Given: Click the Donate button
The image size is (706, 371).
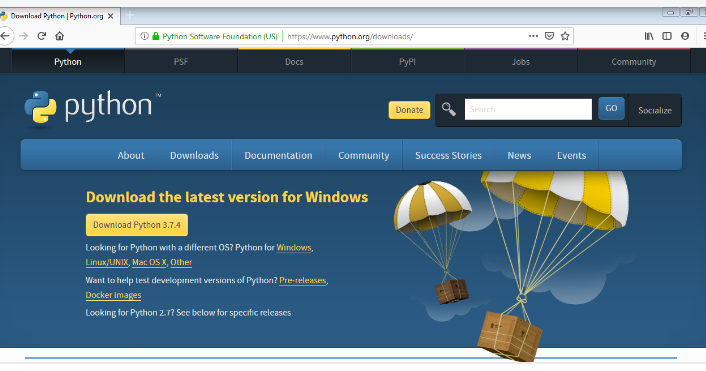Looking at the screenshot, I should point(409,110).
